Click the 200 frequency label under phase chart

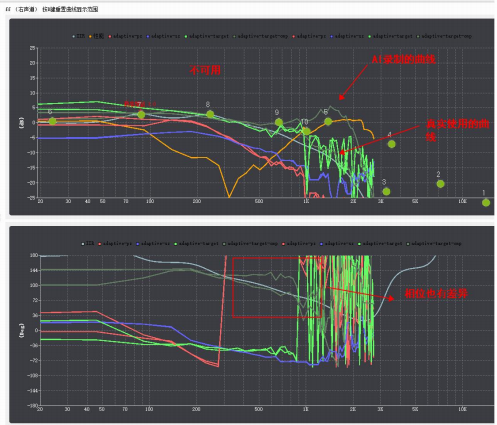pyautogui.click(x=196, y=409)
